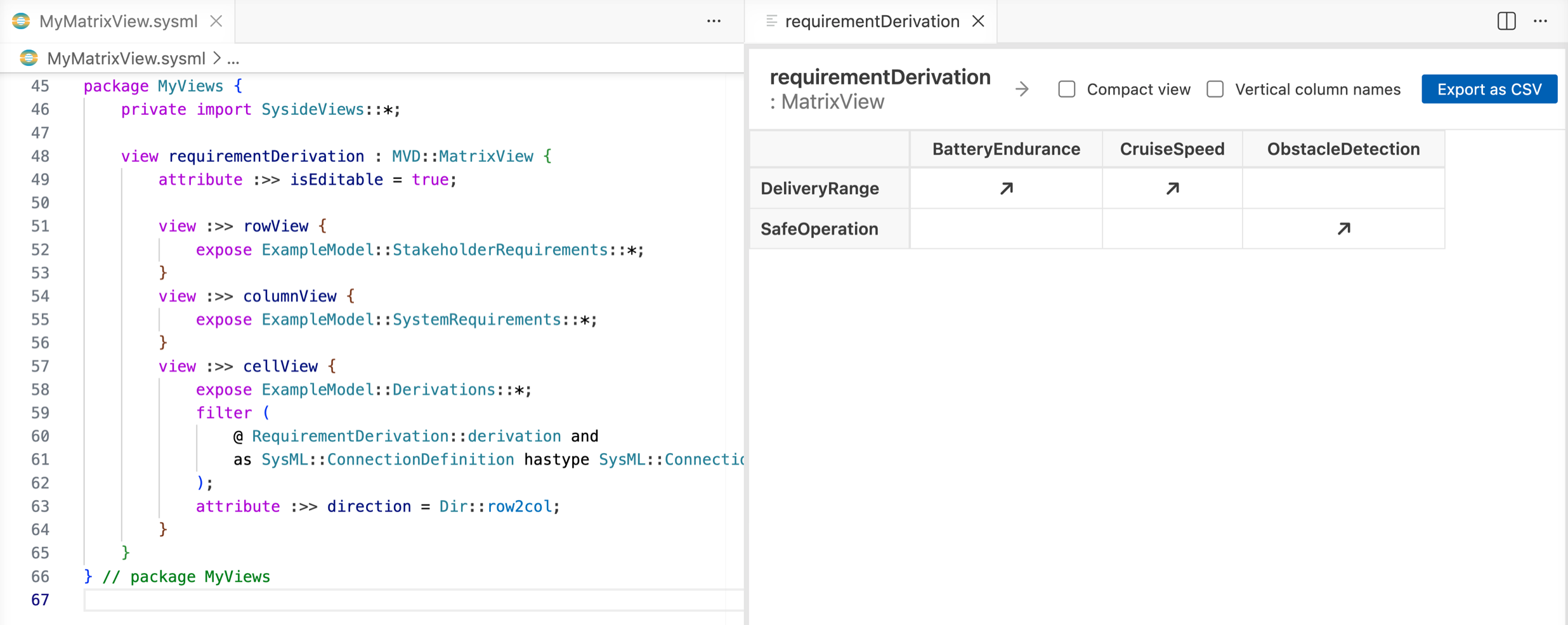Close the requirementDerivation tab
Image resolution: width=1568 pixels, height=625 pixels.
pyautogui.click(x=979, y=21)
